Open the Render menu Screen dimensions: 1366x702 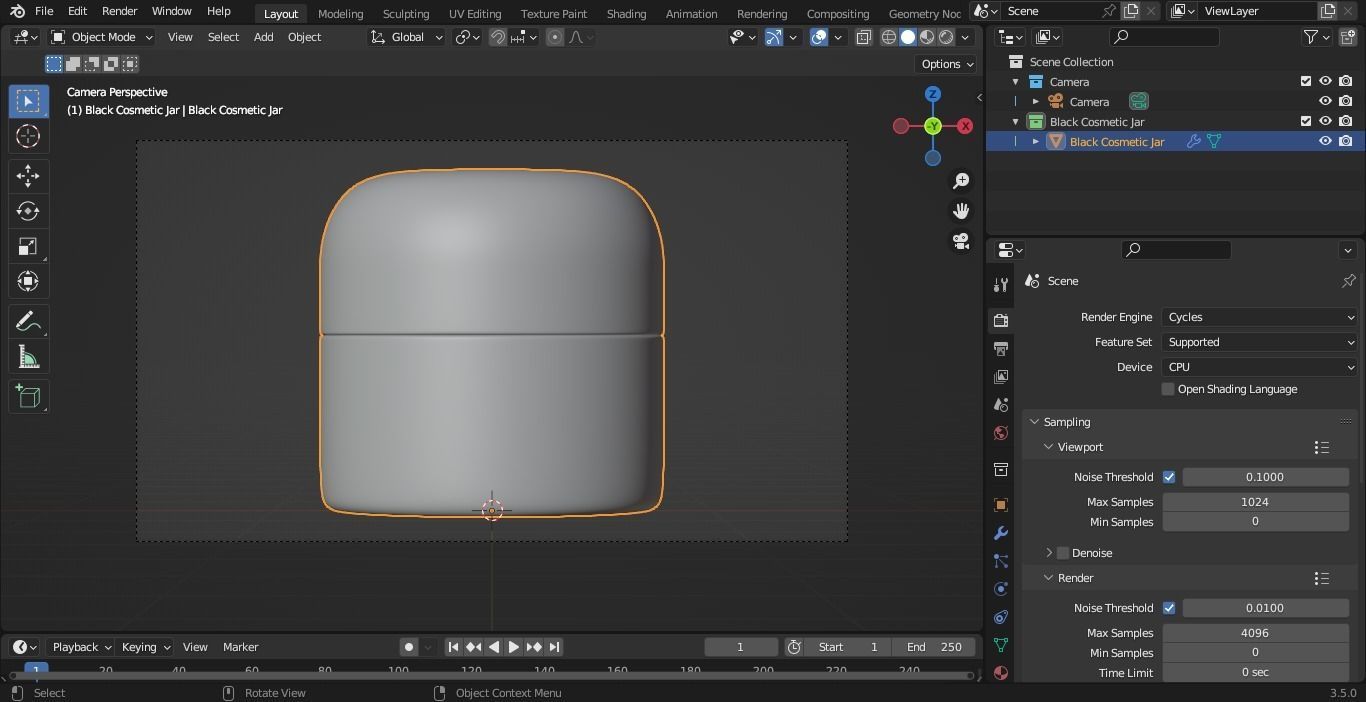pyautogui.click(x=119, y=11)
